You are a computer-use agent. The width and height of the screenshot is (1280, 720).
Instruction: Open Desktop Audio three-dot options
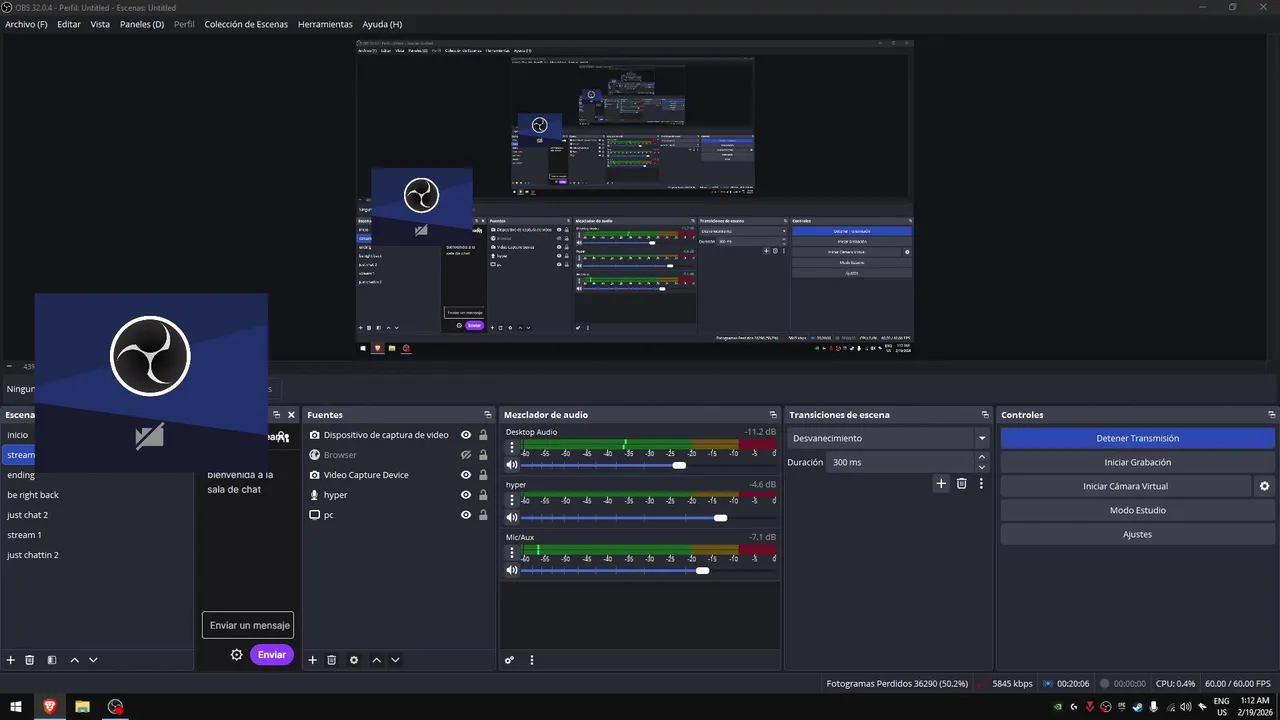point(512,447)
